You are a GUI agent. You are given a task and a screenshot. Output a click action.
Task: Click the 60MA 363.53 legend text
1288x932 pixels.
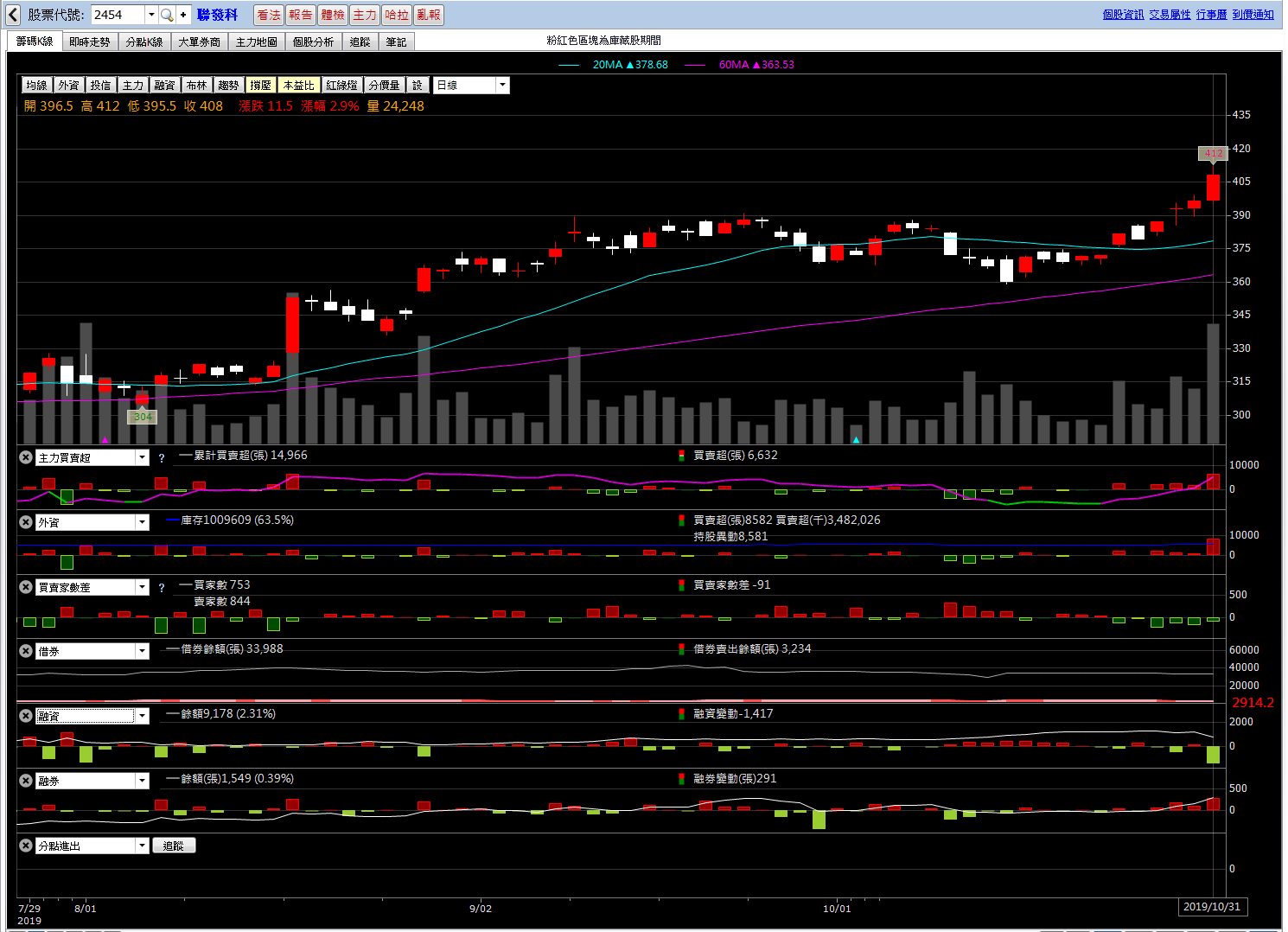pyautogui.click(x=756, y=65)
